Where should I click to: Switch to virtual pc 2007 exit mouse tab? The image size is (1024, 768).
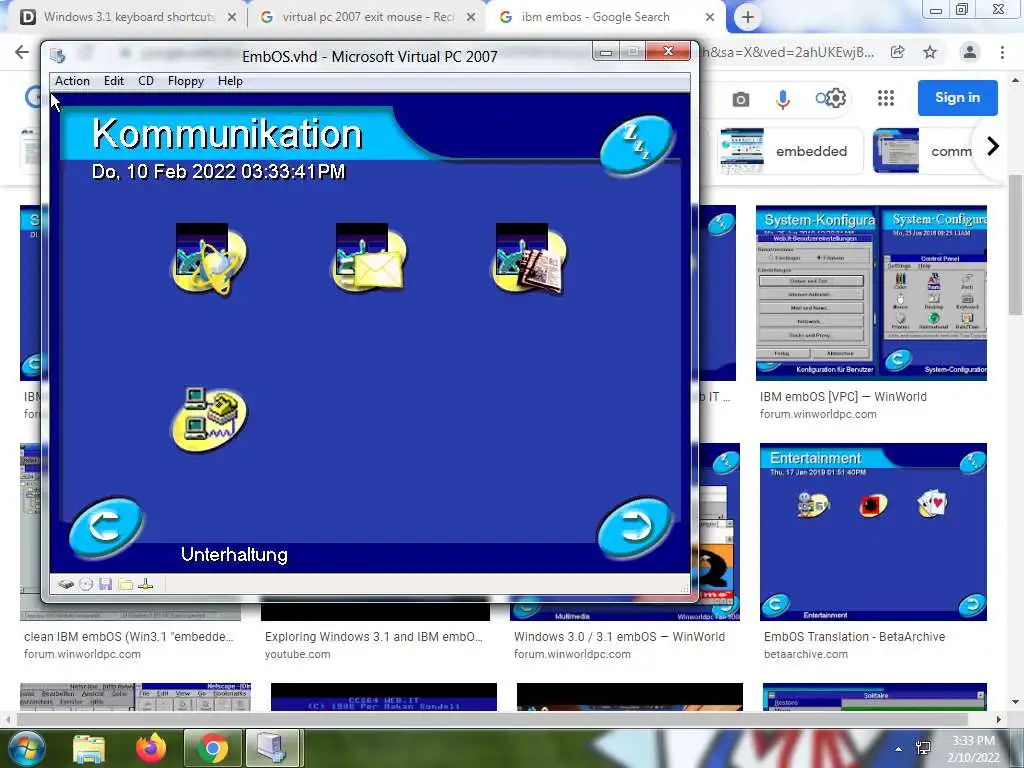point(367,17)
